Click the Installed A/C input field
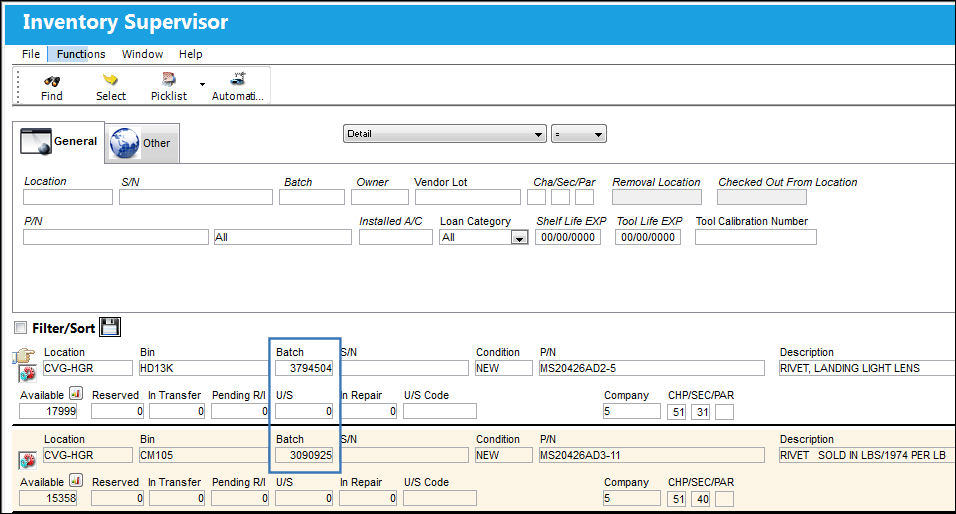The image size is (956, 514). 396,237
